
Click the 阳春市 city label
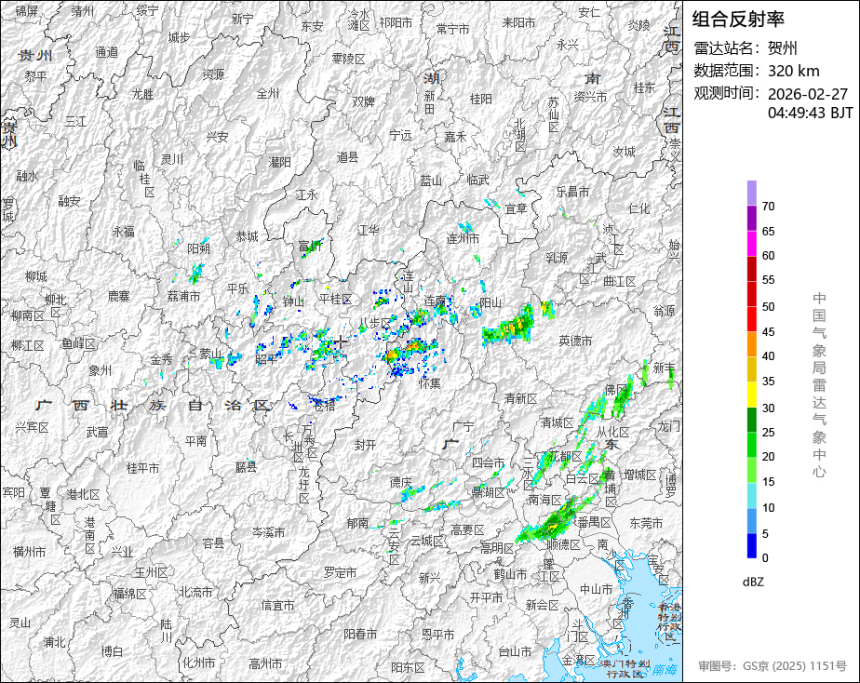pos(360,634)
